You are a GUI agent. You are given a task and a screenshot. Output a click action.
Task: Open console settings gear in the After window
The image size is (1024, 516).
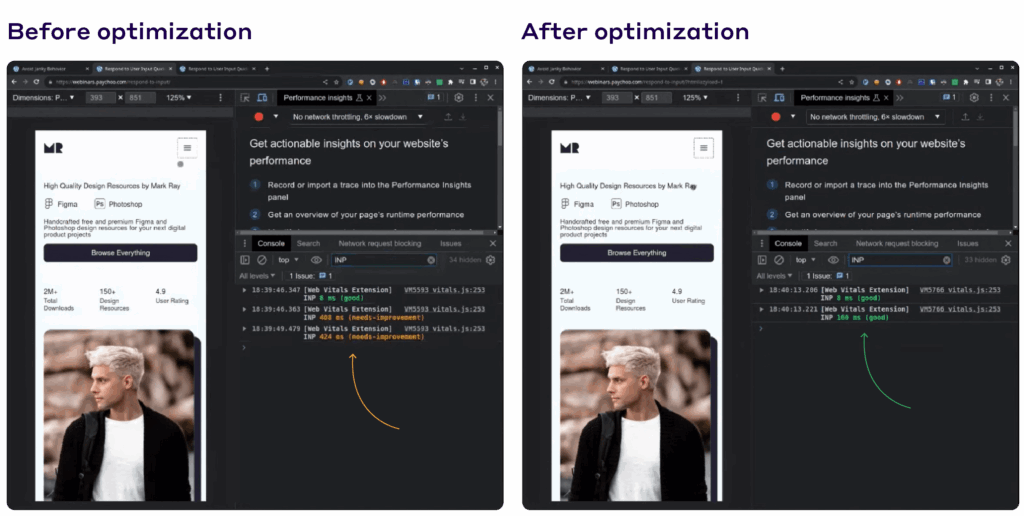(x=1006, y=260)
